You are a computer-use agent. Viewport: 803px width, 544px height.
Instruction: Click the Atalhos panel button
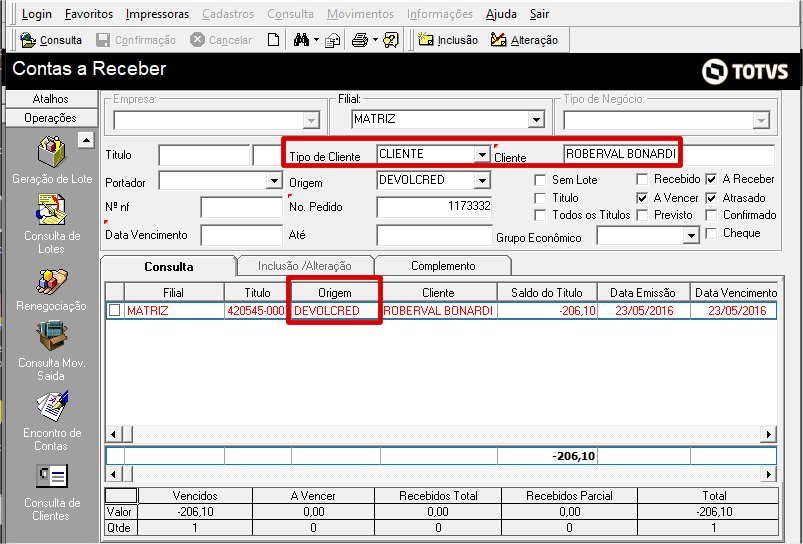[50, 99]
